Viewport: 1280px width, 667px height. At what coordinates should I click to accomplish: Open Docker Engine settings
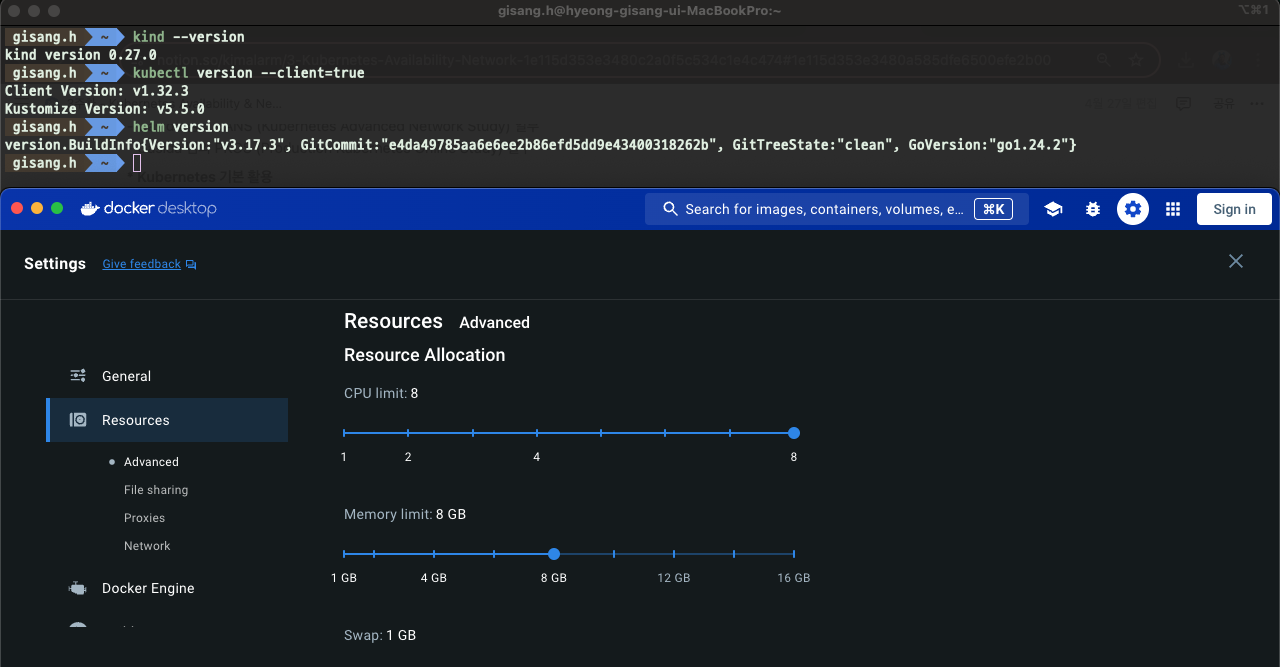tap(148, 588)
